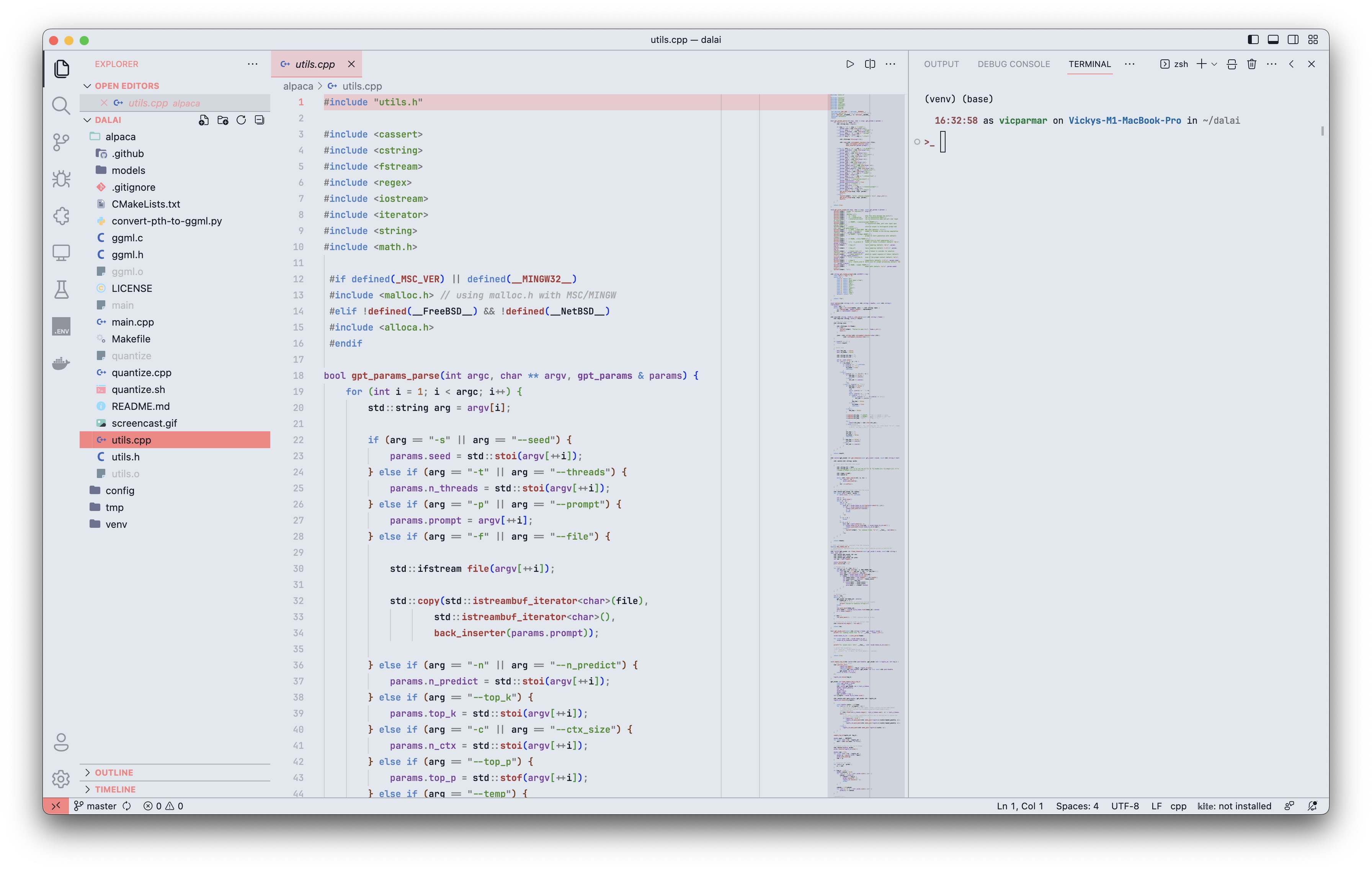Open Run and Debug view icon
Viewport: 1372px width, 871px height.
pyautogui.click(x=61, y=179)
